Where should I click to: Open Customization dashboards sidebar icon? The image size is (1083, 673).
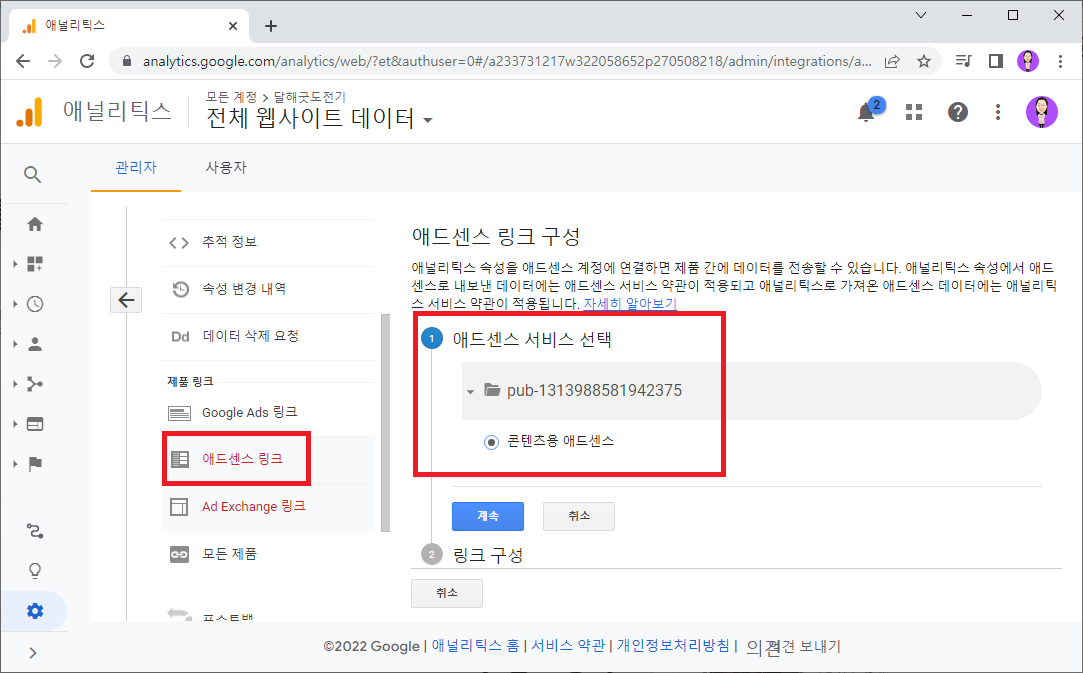click(35, 264)
